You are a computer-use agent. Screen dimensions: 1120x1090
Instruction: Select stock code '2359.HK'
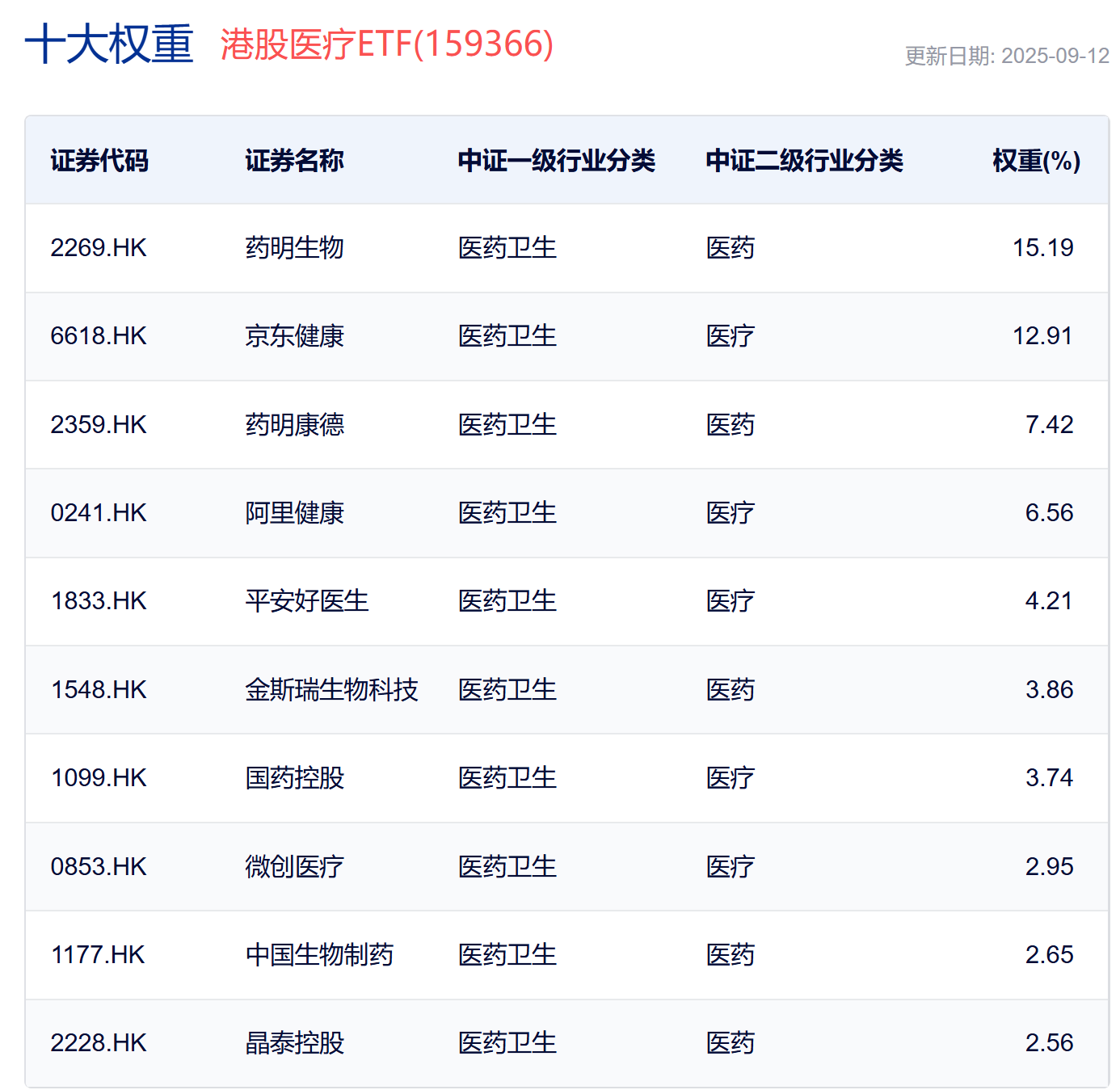click(x=99, y=425)
